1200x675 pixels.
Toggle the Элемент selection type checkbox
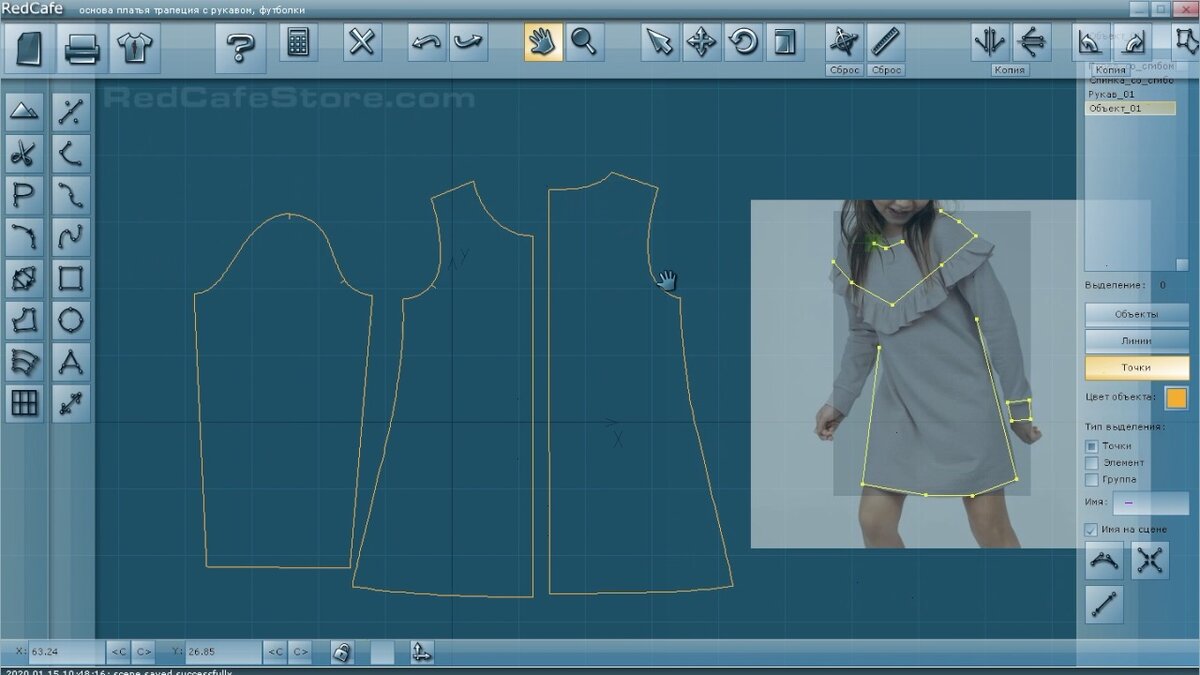point(1092,463)
